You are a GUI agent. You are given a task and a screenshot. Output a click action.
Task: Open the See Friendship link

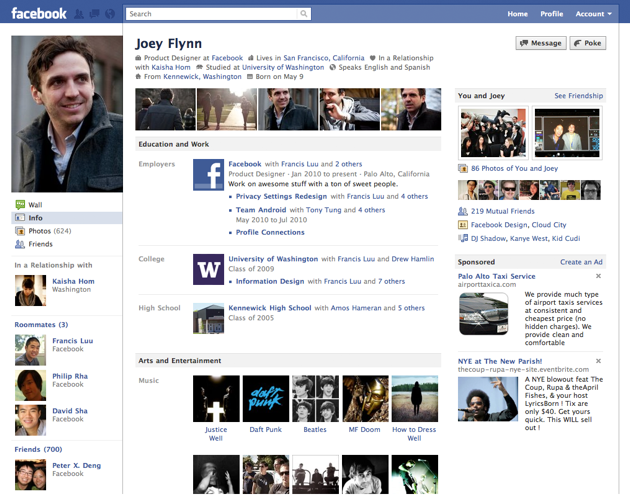pos(578,96)
